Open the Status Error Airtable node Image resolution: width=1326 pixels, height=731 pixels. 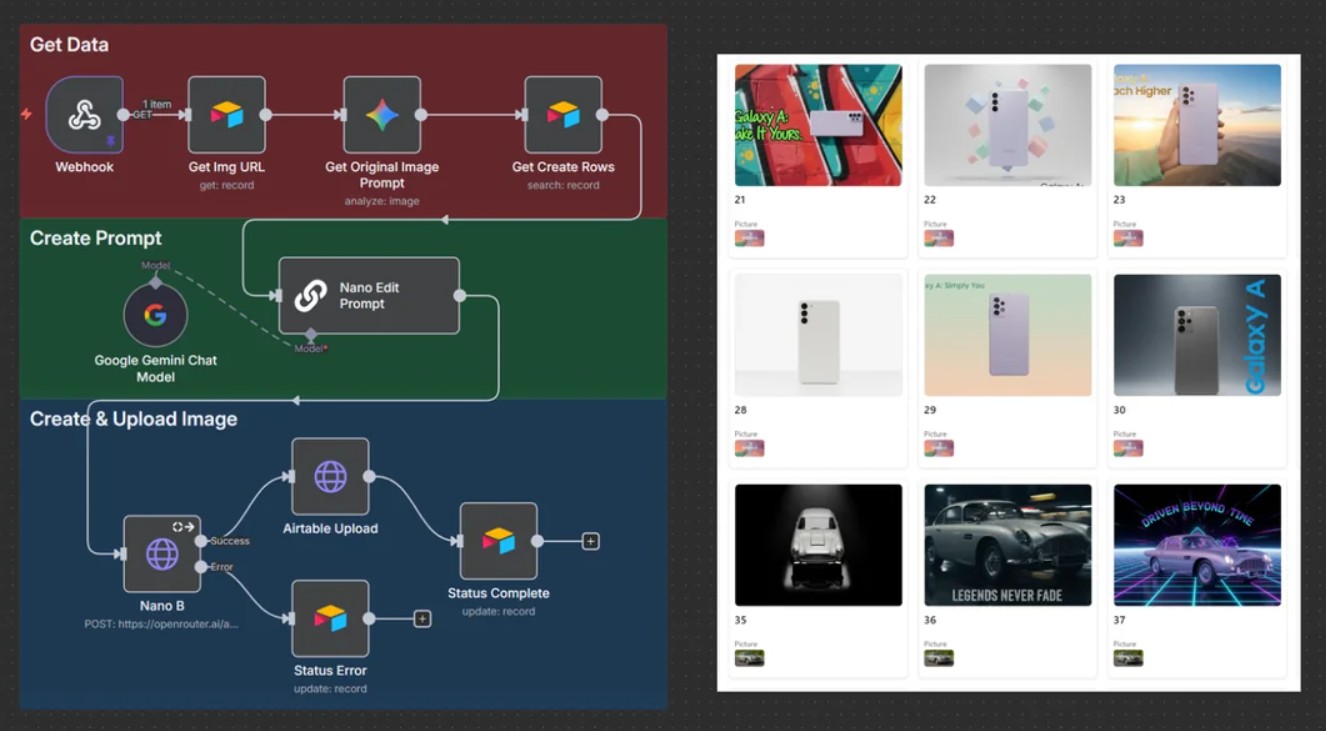point(330,618)
